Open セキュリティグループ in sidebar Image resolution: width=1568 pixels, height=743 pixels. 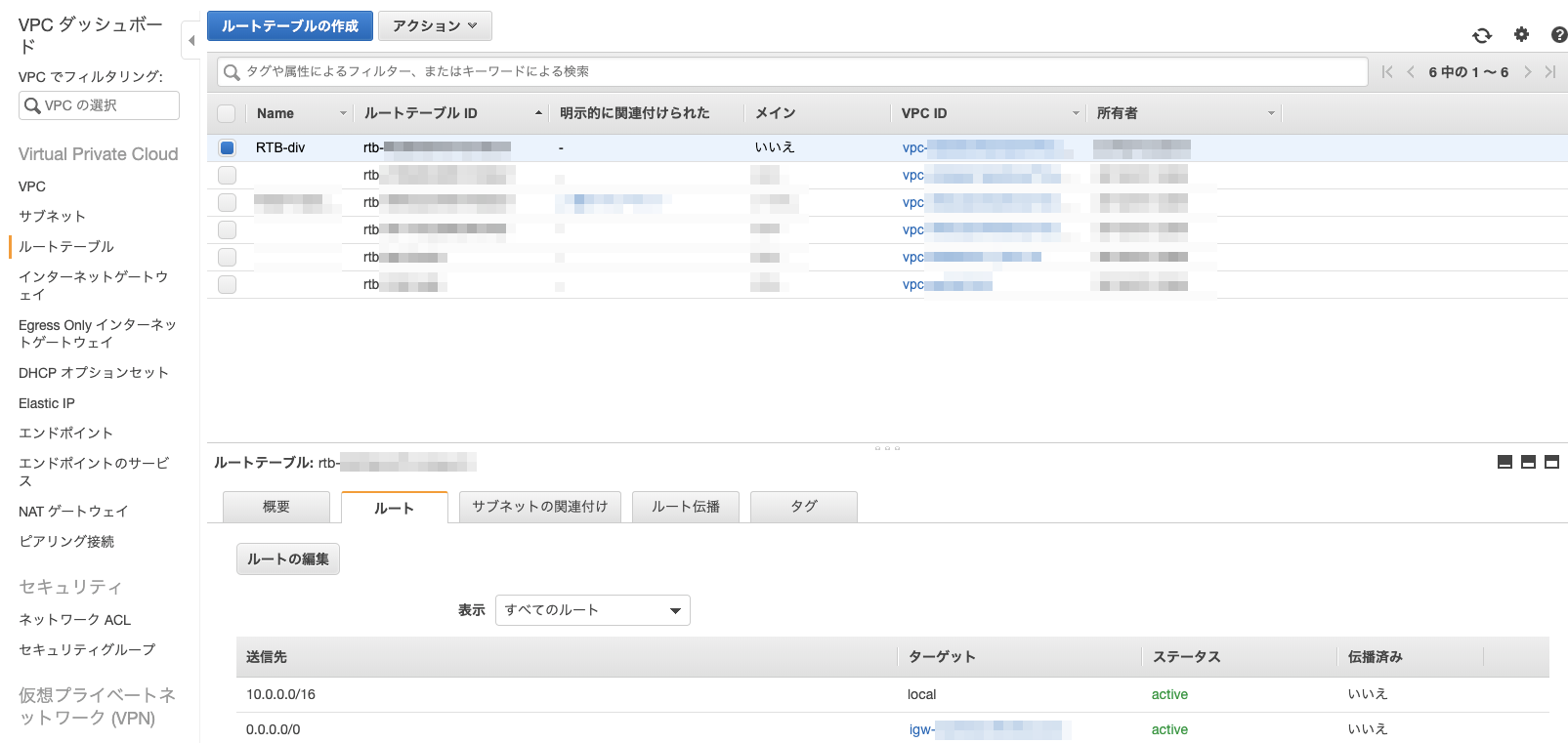tap(87, 649)
